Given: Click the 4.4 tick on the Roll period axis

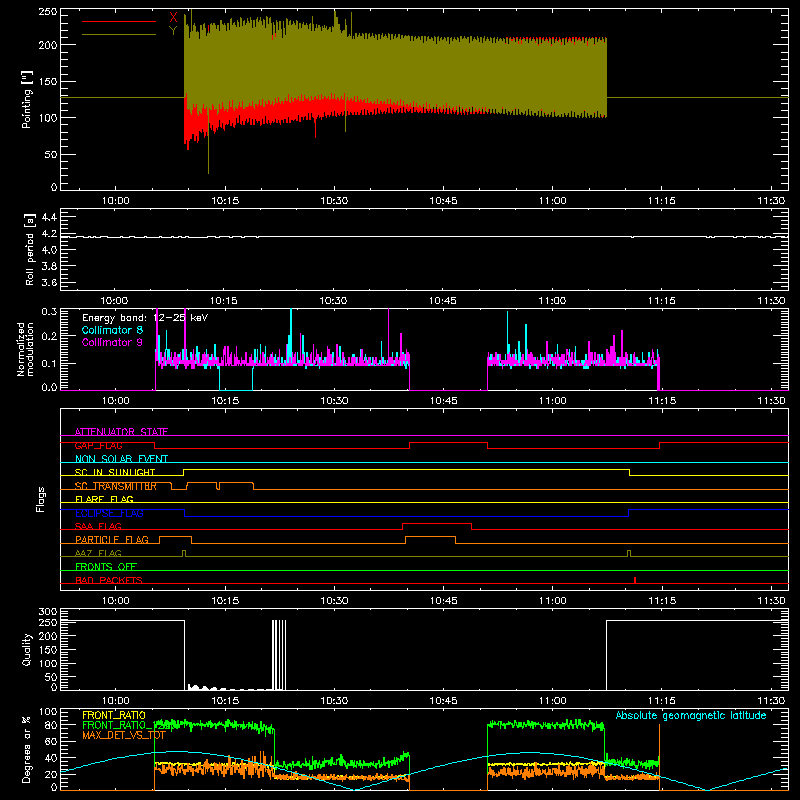Looking at the screenshot, I should click(49, 217).
